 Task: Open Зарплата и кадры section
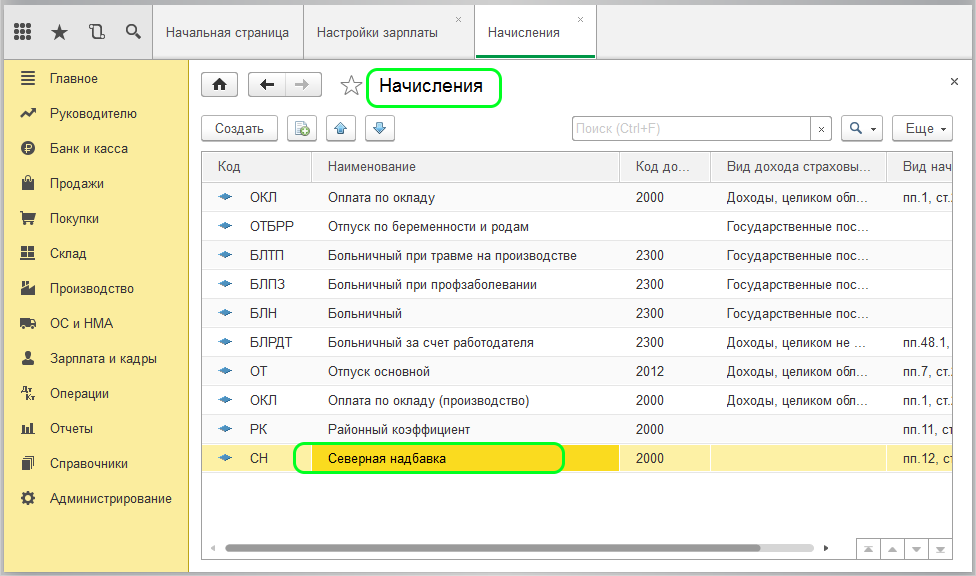(103, 358)
